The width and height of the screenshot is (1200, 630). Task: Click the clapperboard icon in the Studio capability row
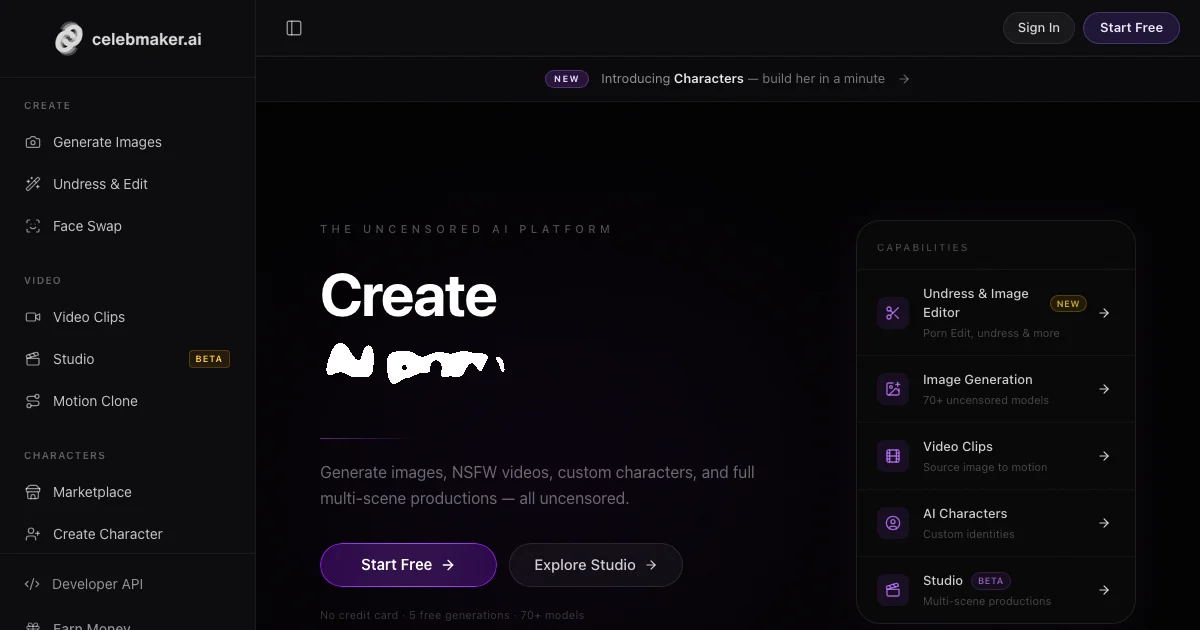[893, 590]
